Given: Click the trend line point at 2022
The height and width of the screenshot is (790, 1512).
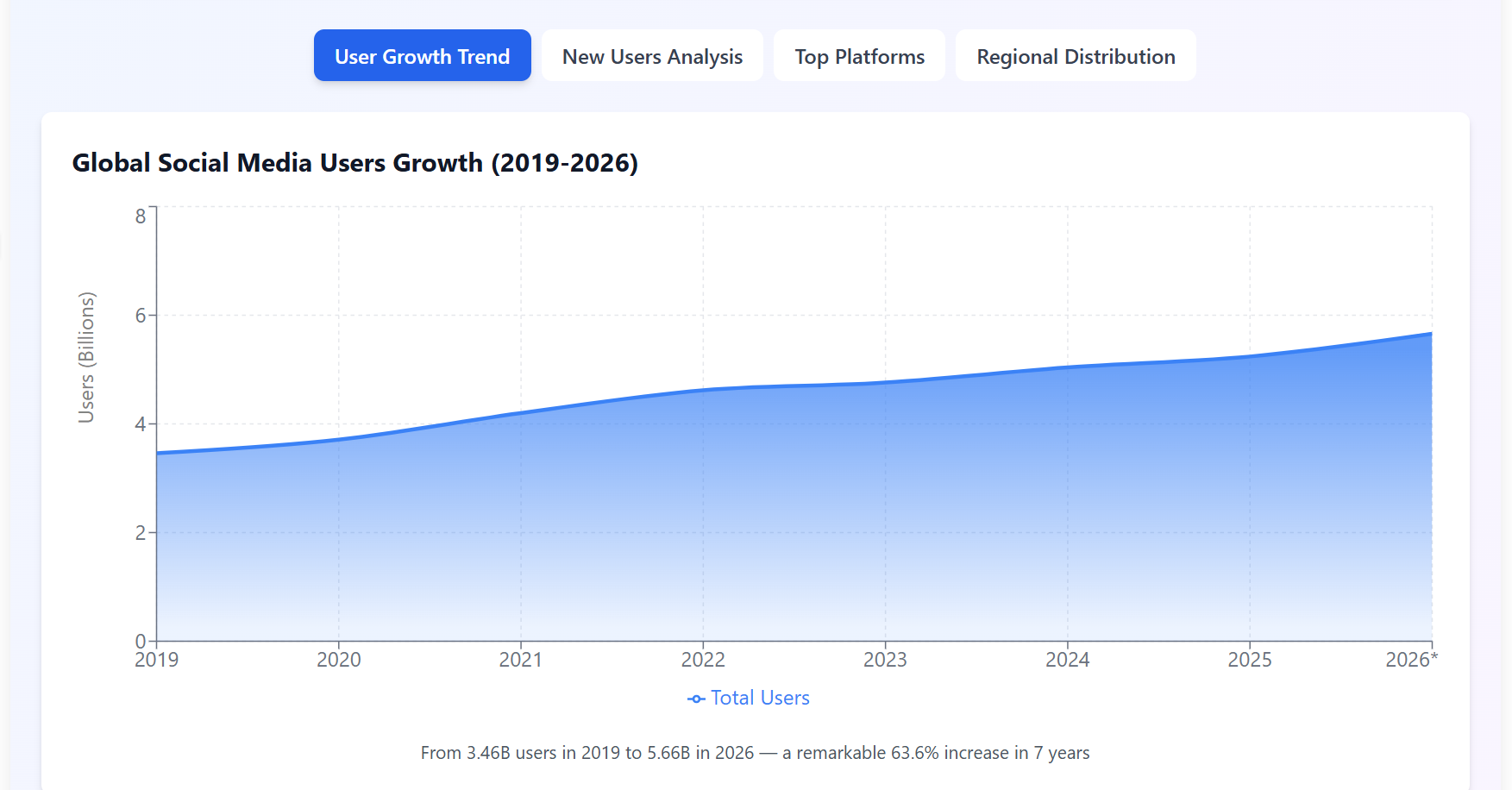Looking at the screenshot, I should (703, 390).
